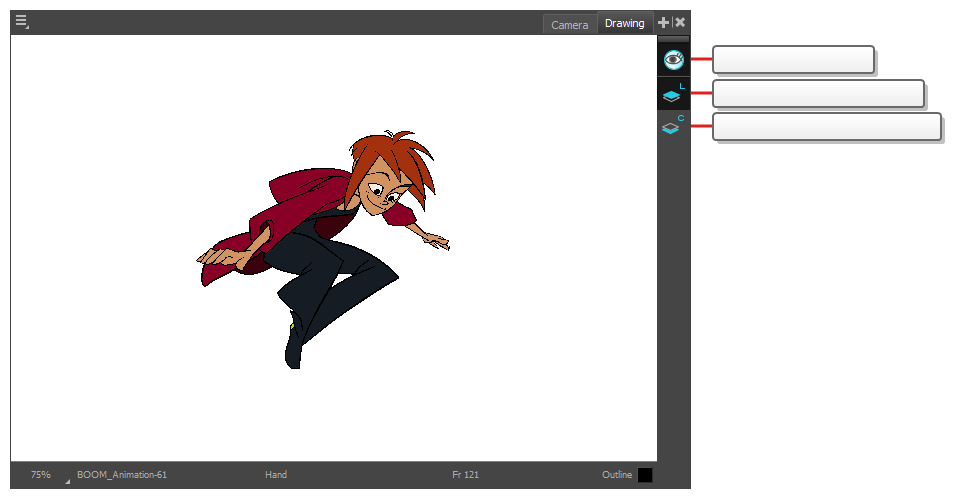This screenshot has width=957, height=499.
Task: Click the Hand tool name in status bar
Action: coord(276,475)
